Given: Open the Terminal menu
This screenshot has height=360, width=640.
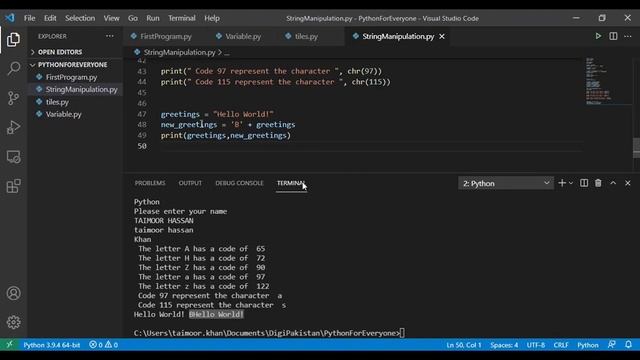Looking at the screenshot, I should pos(182,18).
